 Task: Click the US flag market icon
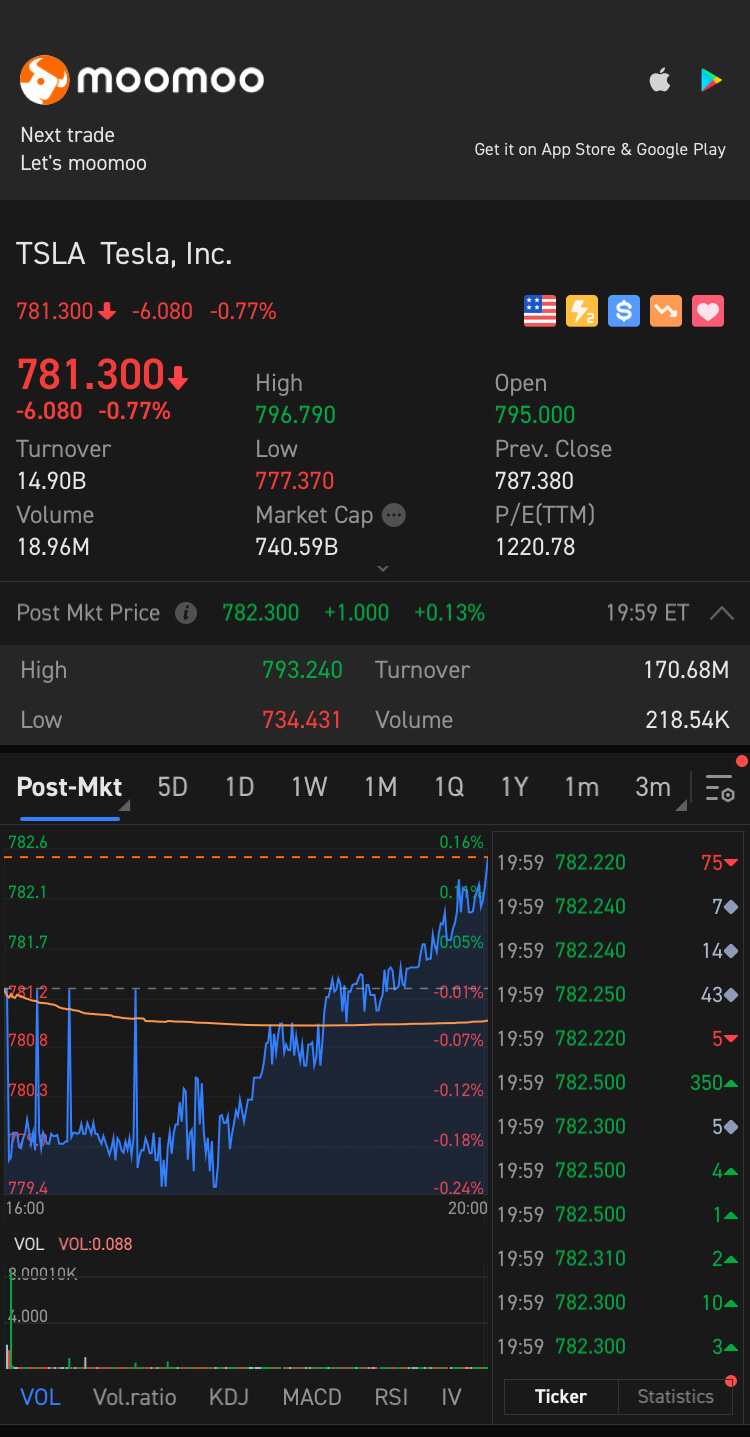pos(540,311)
